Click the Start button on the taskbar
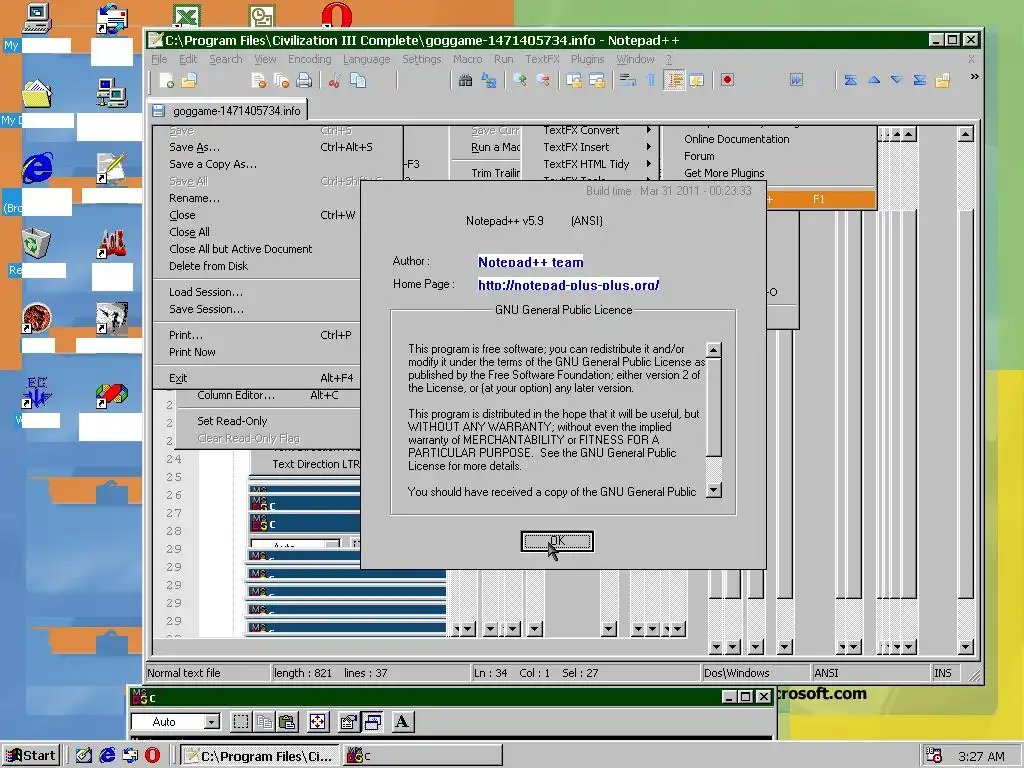This screenshot has height=768, width=1024. click(31, 756)
